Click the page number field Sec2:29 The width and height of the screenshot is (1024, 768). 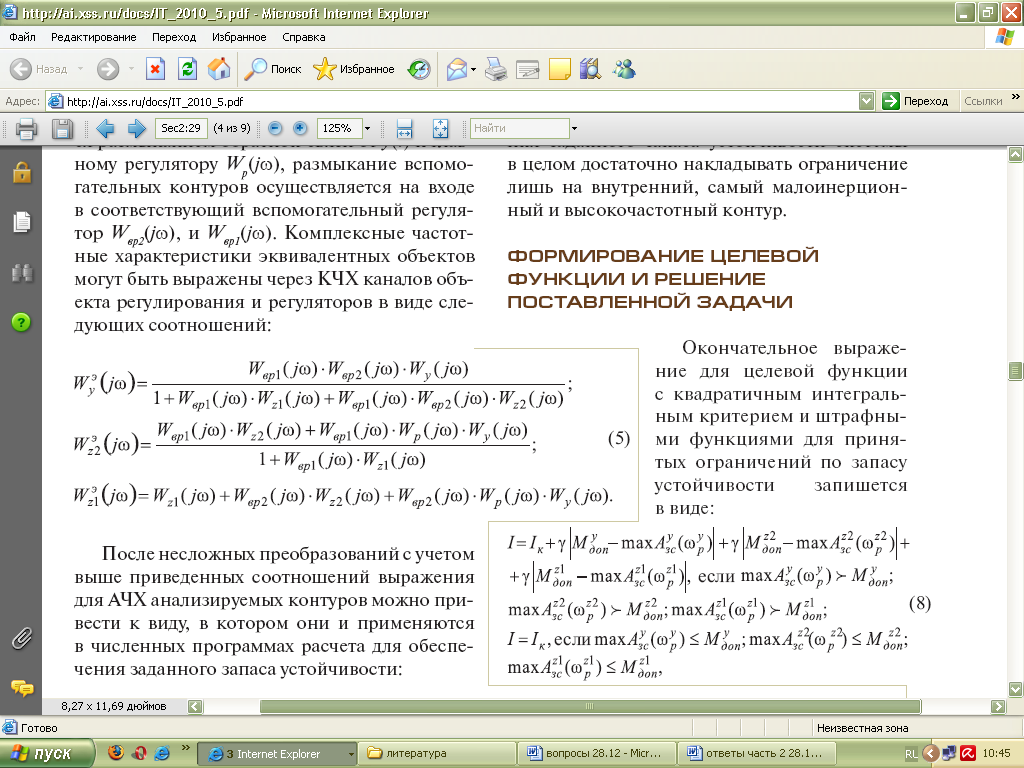pos(181,128)
